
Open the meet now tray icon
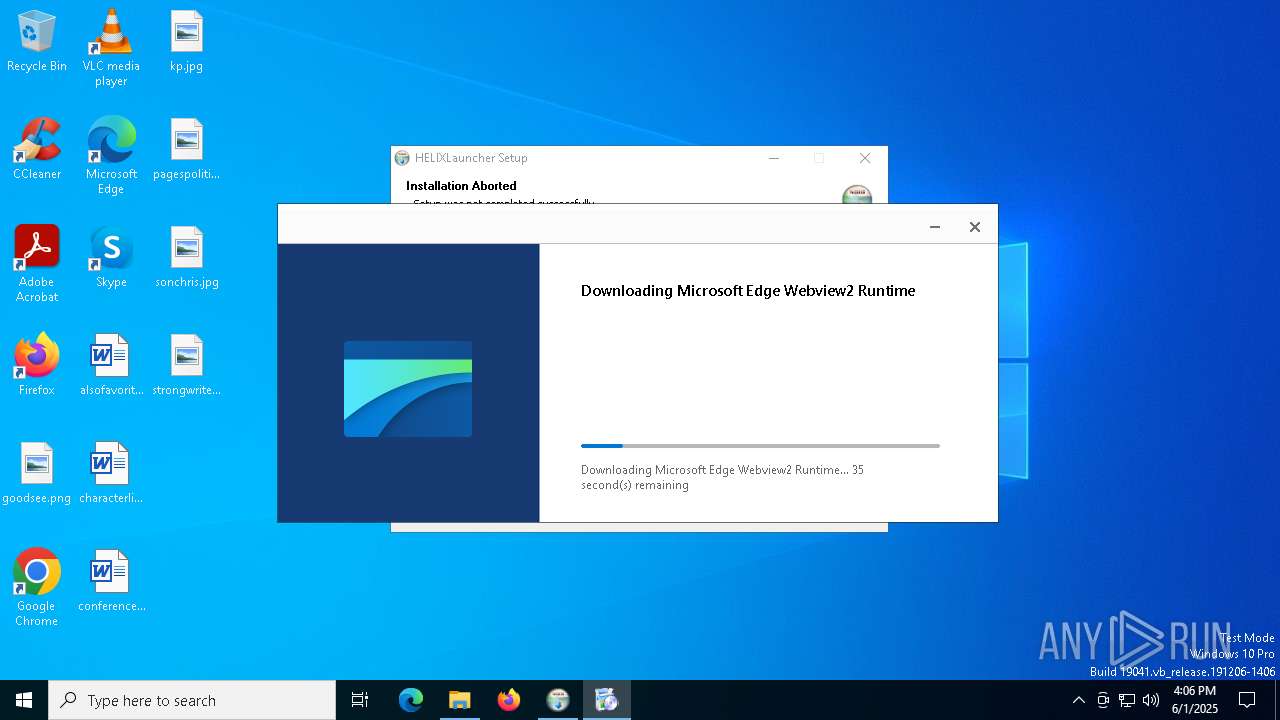tap(1103, 700)
